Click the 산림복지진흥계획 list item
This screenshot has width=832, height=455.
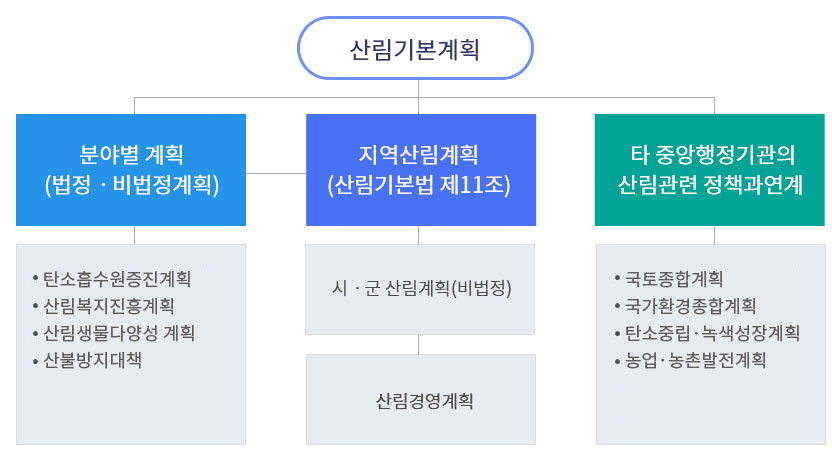110,305
